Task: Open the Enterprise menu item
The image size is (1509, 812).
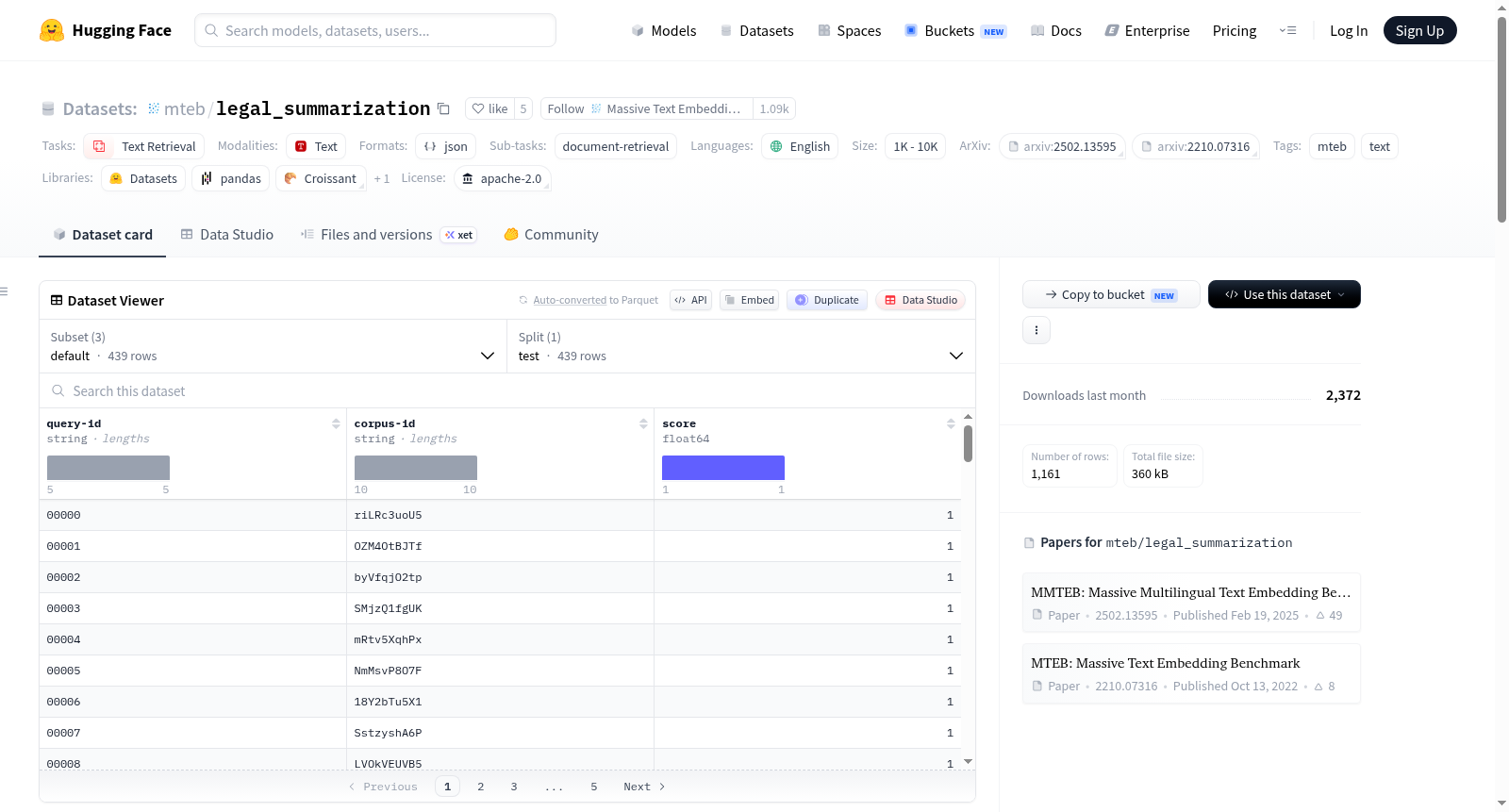Action: (x=1147, y=30)
